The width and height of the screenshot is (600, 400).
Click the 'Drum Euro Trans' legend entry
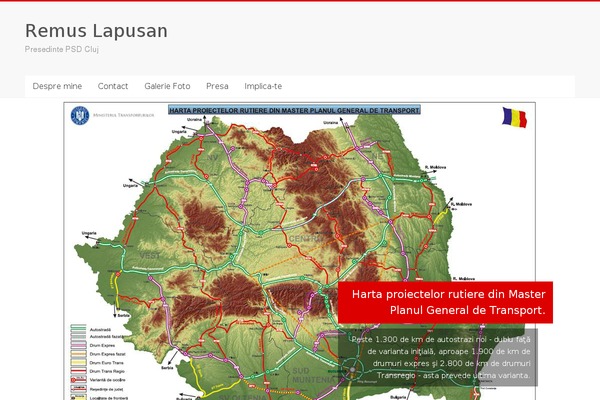97,362
